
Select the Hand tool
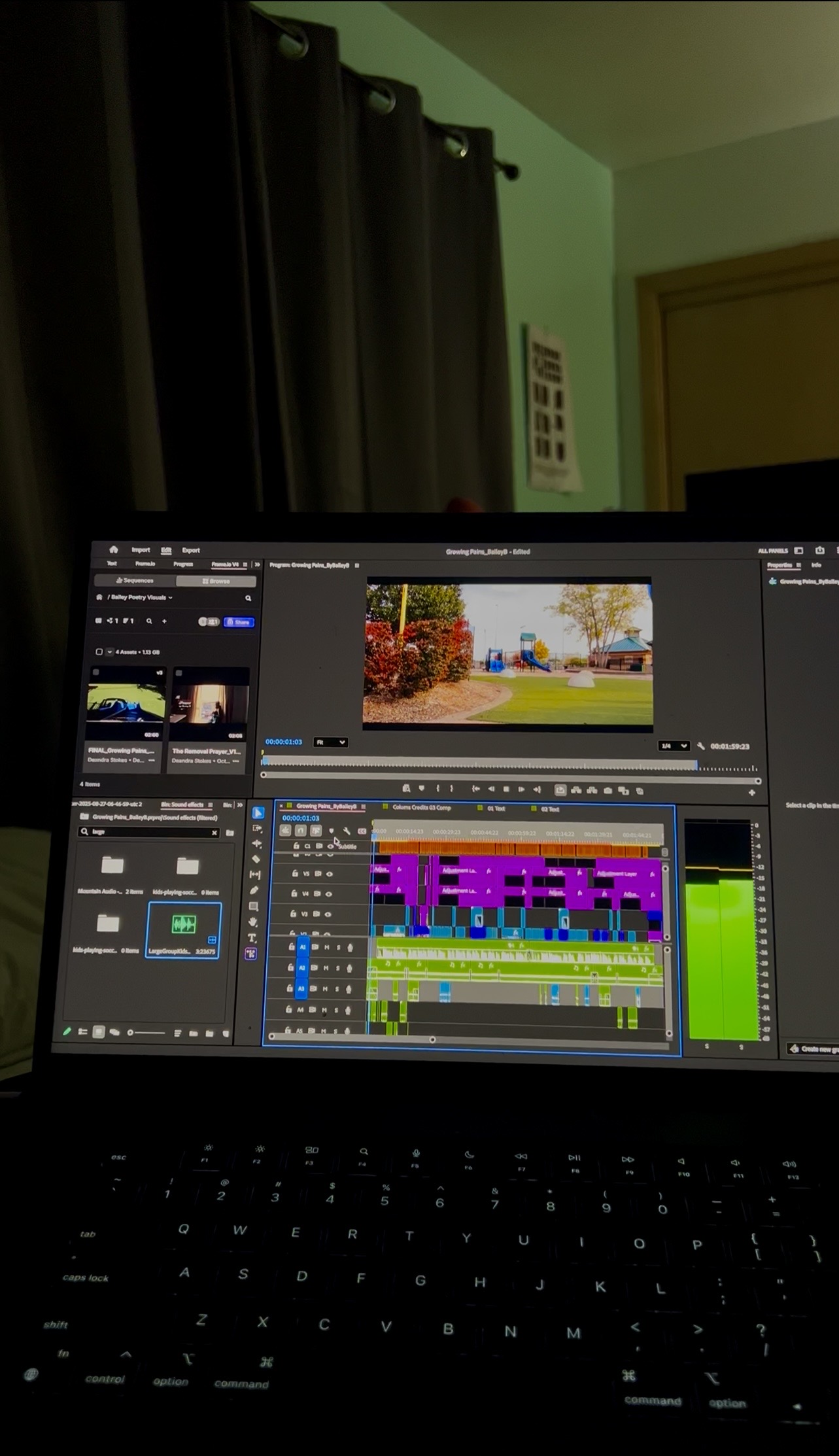253,922
